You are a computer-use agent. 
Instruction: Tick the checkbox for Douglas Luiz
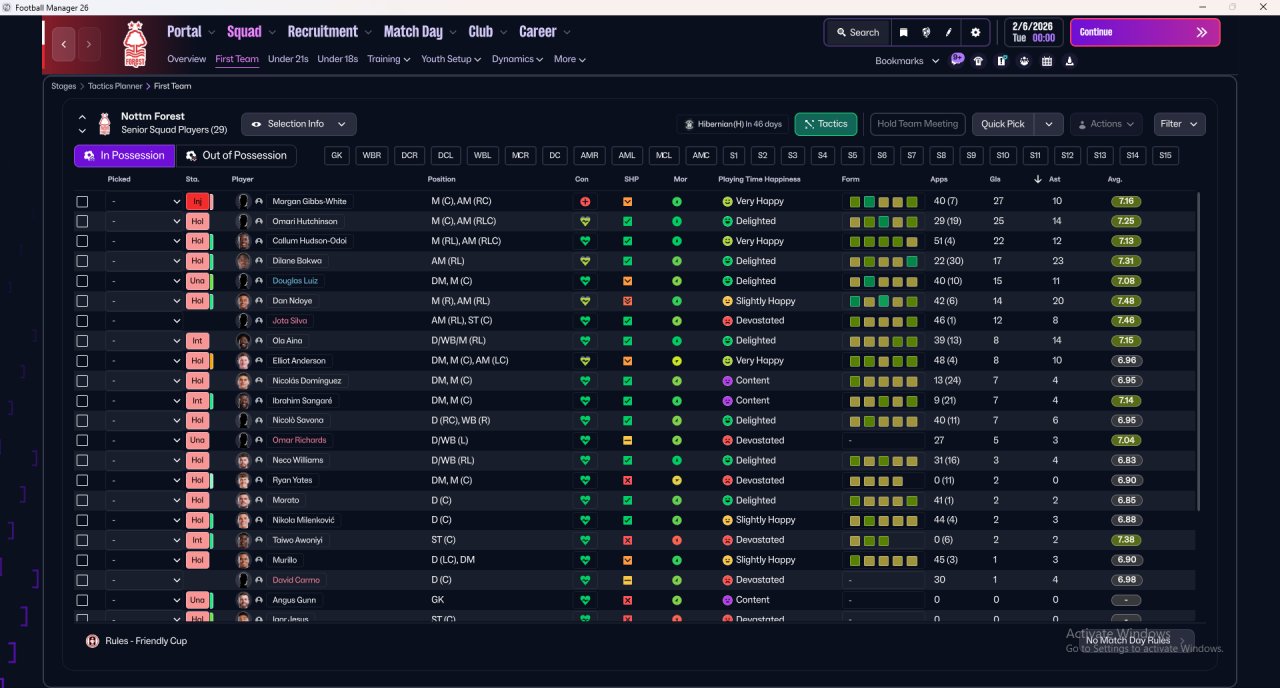point(82,281)
